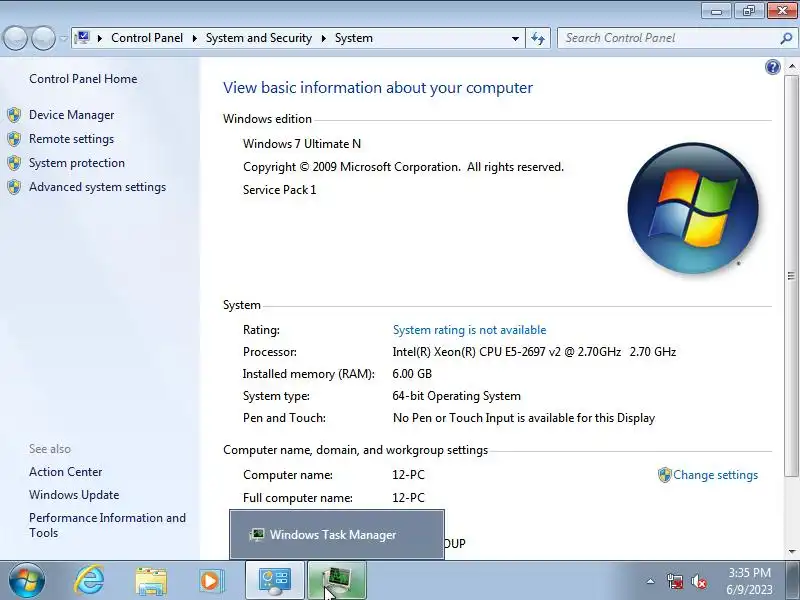
Task: Select System in the breadcrumb
Action: coord(354,38)
